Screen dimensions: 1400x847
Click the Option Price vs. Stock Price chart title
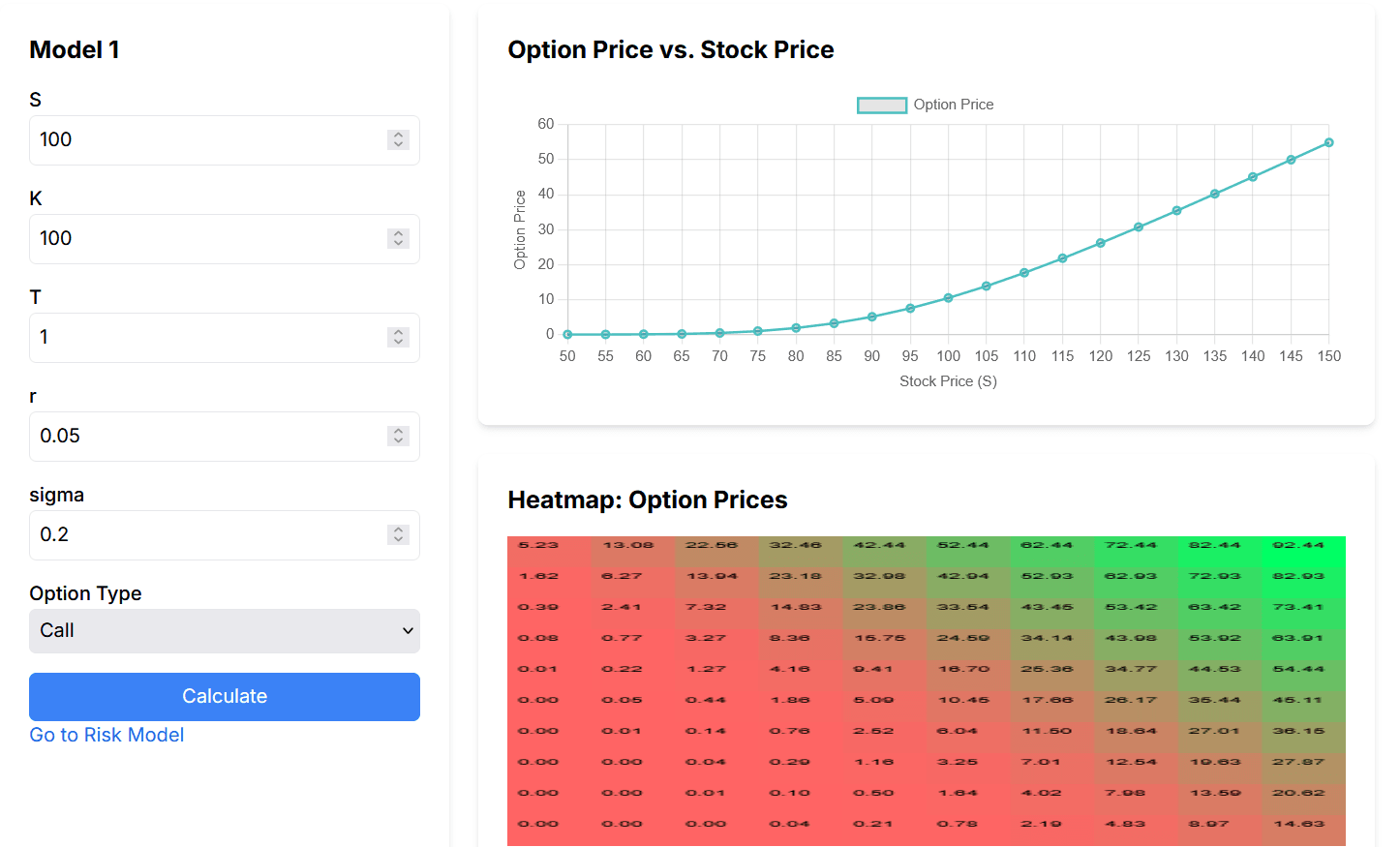tap(671, 49)
